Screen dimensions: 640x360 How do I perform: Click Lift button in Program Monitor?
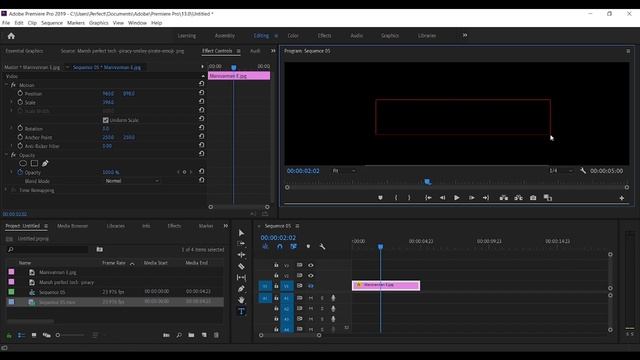[504, 198]
